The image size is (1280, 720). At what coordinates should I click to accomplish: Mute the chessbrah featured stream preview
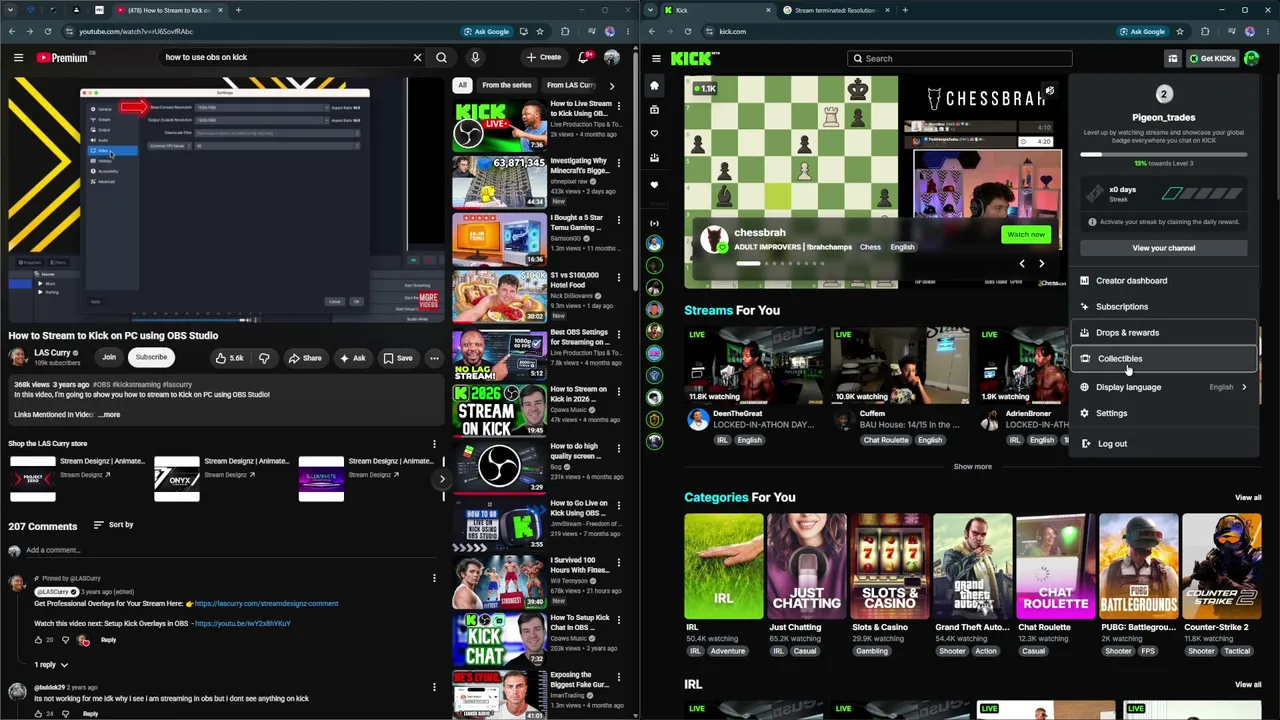pos(1049,91)
